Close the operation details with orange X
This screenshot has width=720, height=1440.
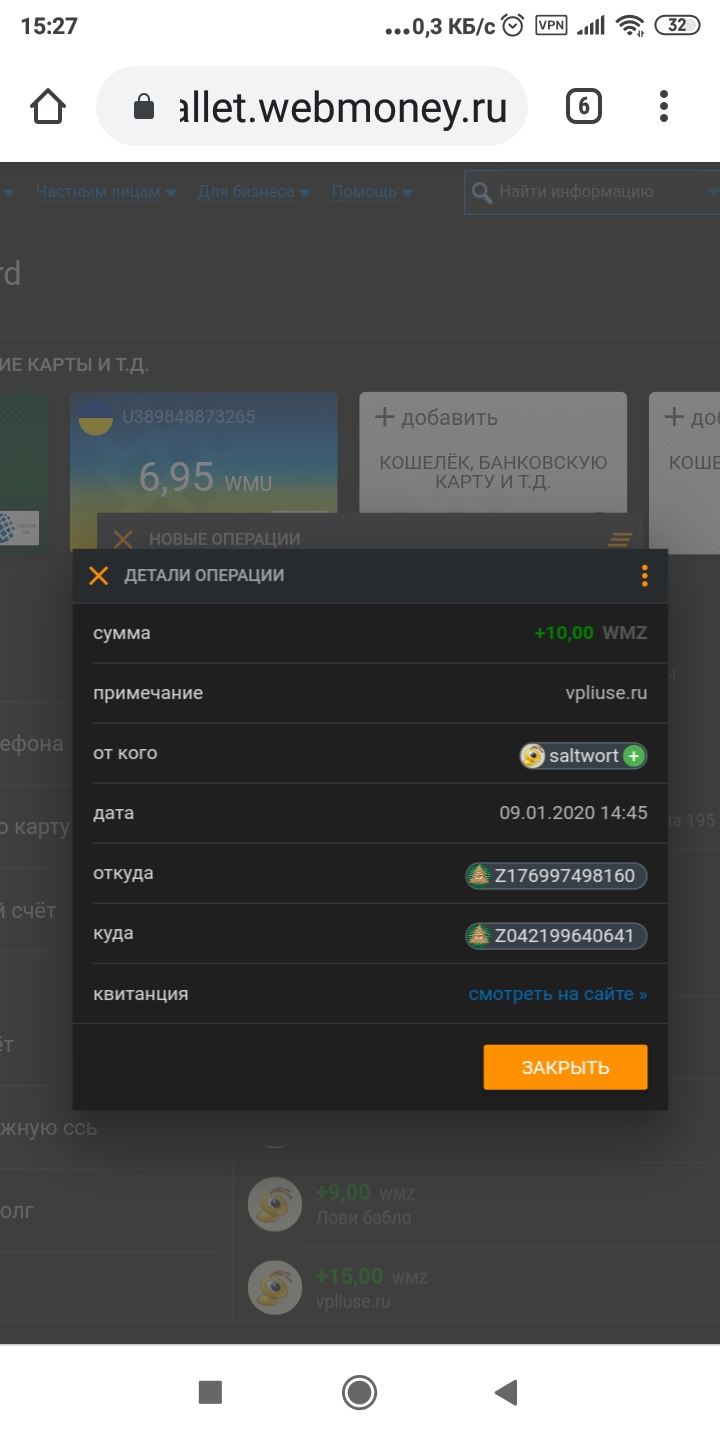[98, 575]
